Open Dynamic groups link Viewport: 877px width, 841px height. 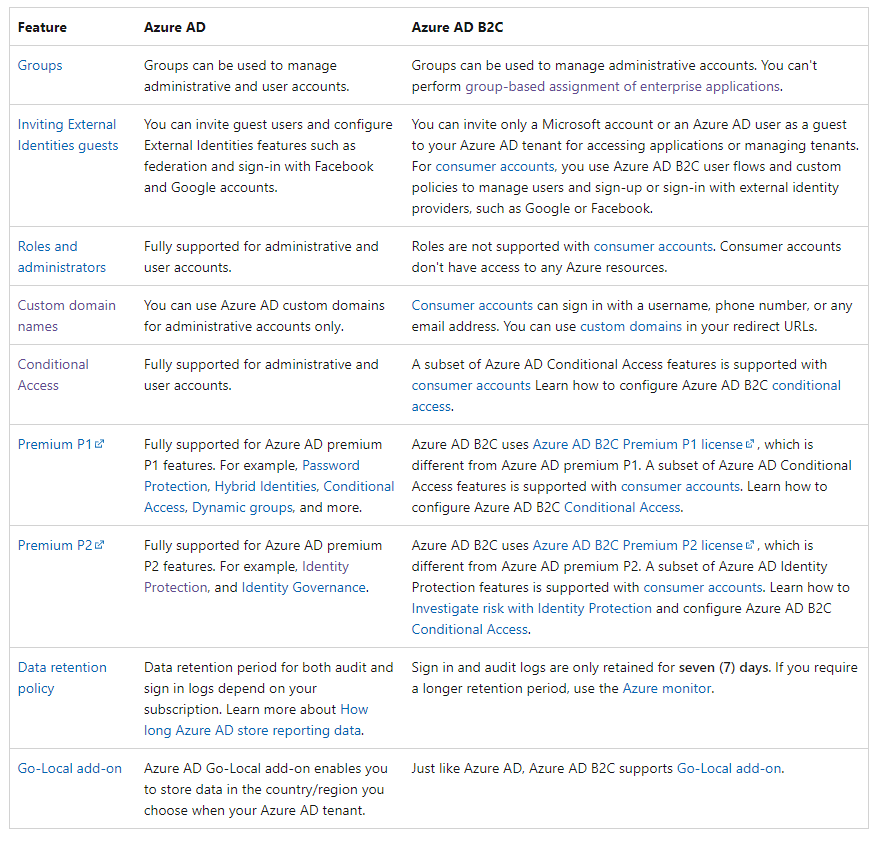243,507
